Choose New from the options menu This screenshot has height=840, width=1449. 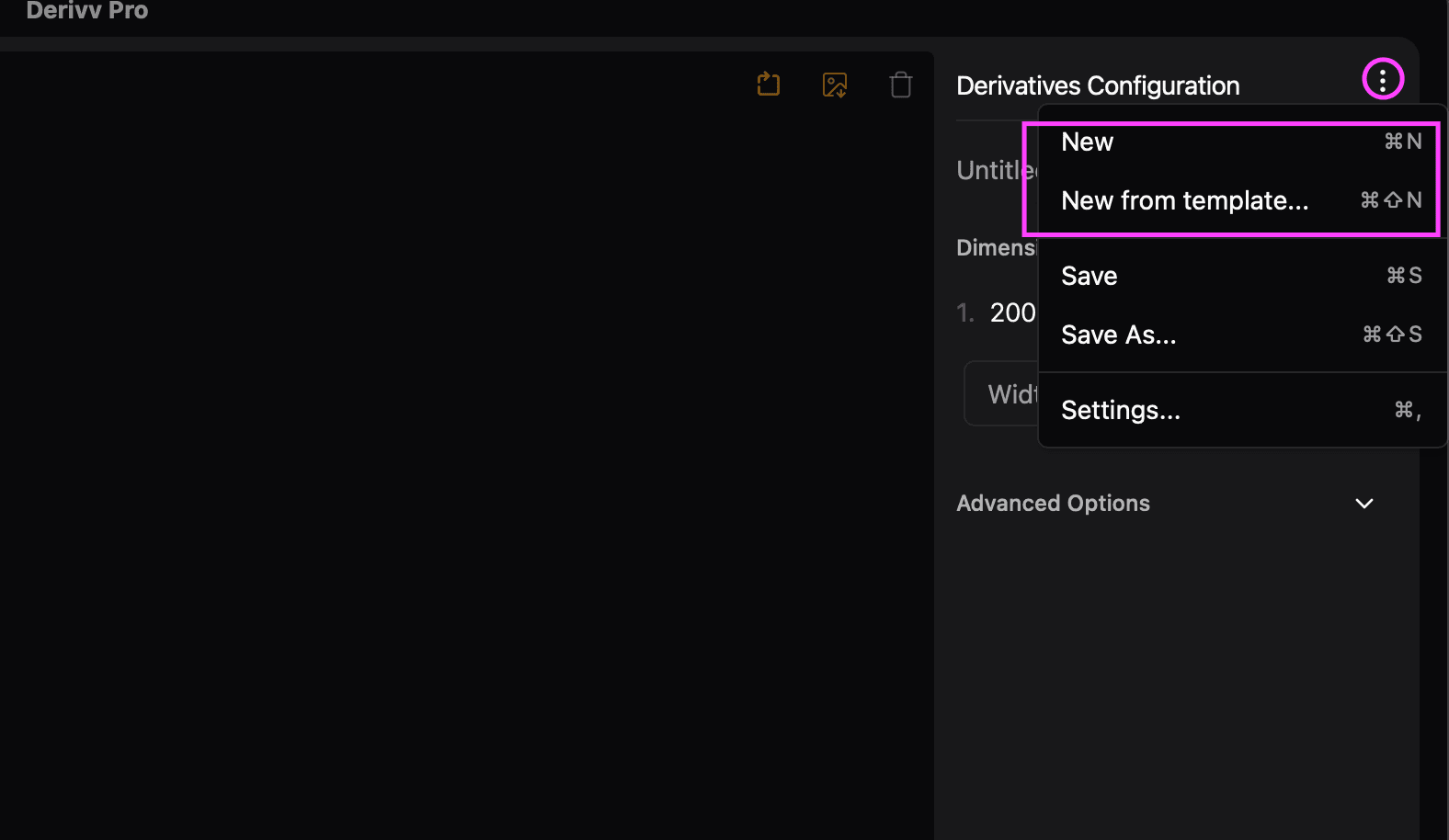point(1088,142)
